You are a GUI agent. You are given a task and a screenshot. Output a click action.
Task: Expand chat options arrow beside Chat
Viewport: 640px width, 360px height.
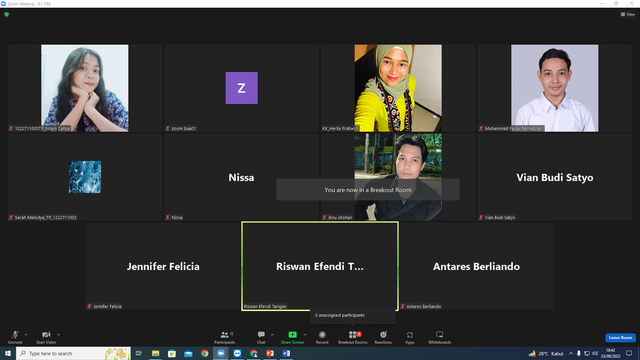272,335
